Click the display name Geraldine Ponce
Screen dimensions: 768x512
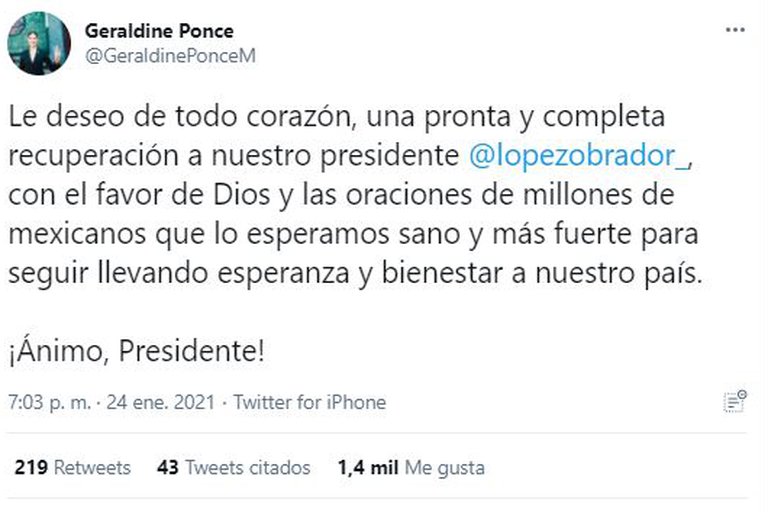click(x=159, y=31)
